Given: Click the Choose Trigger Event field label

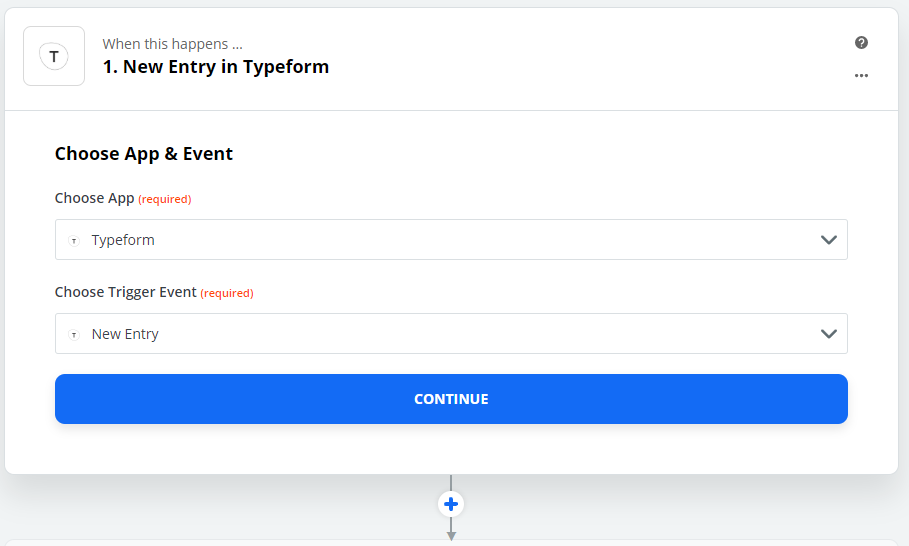Looking at the screenshot, I should pyautogui.click(x=125, y=292).
